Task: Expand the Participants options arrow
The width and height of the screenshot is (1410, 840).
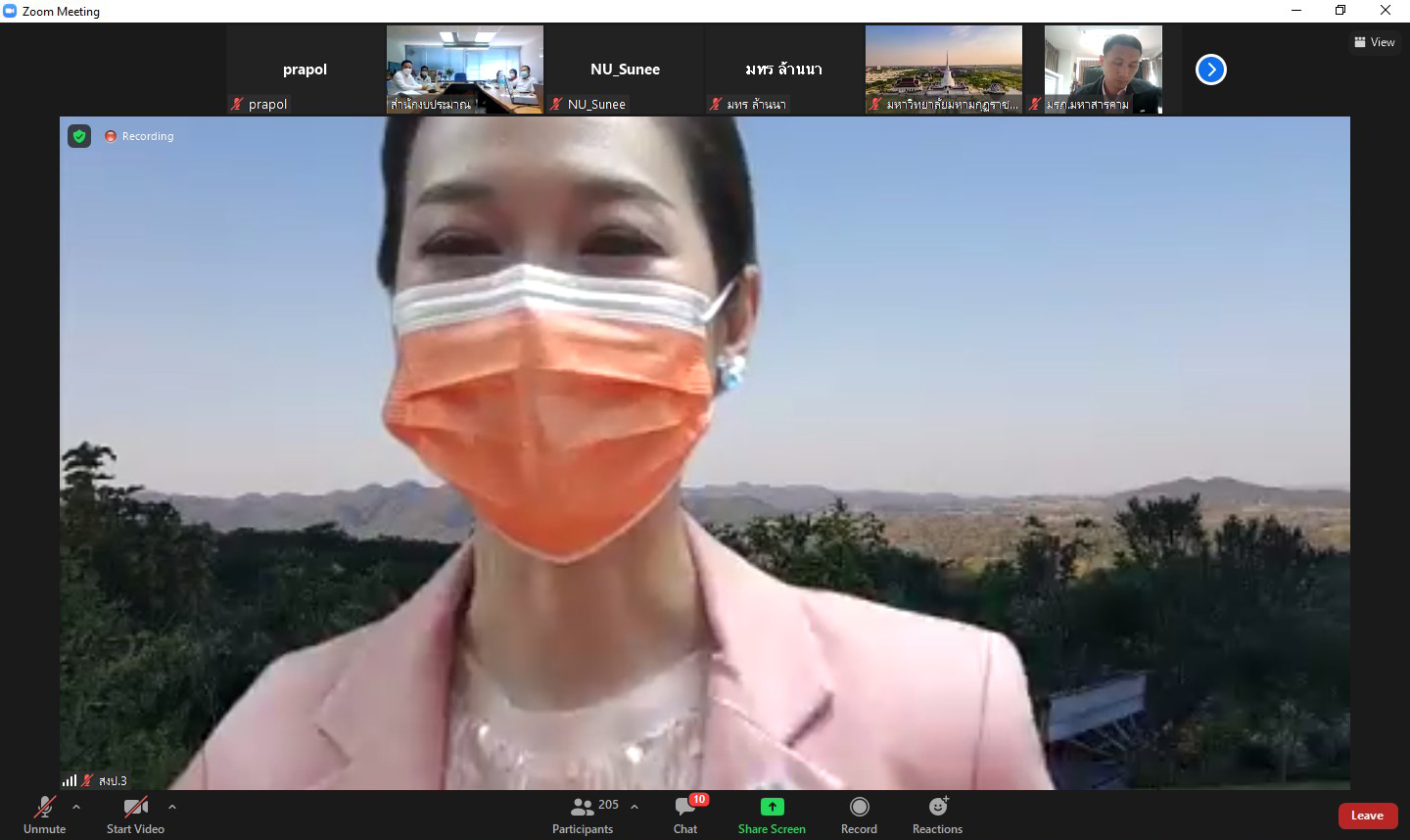Action: point(634,807)
